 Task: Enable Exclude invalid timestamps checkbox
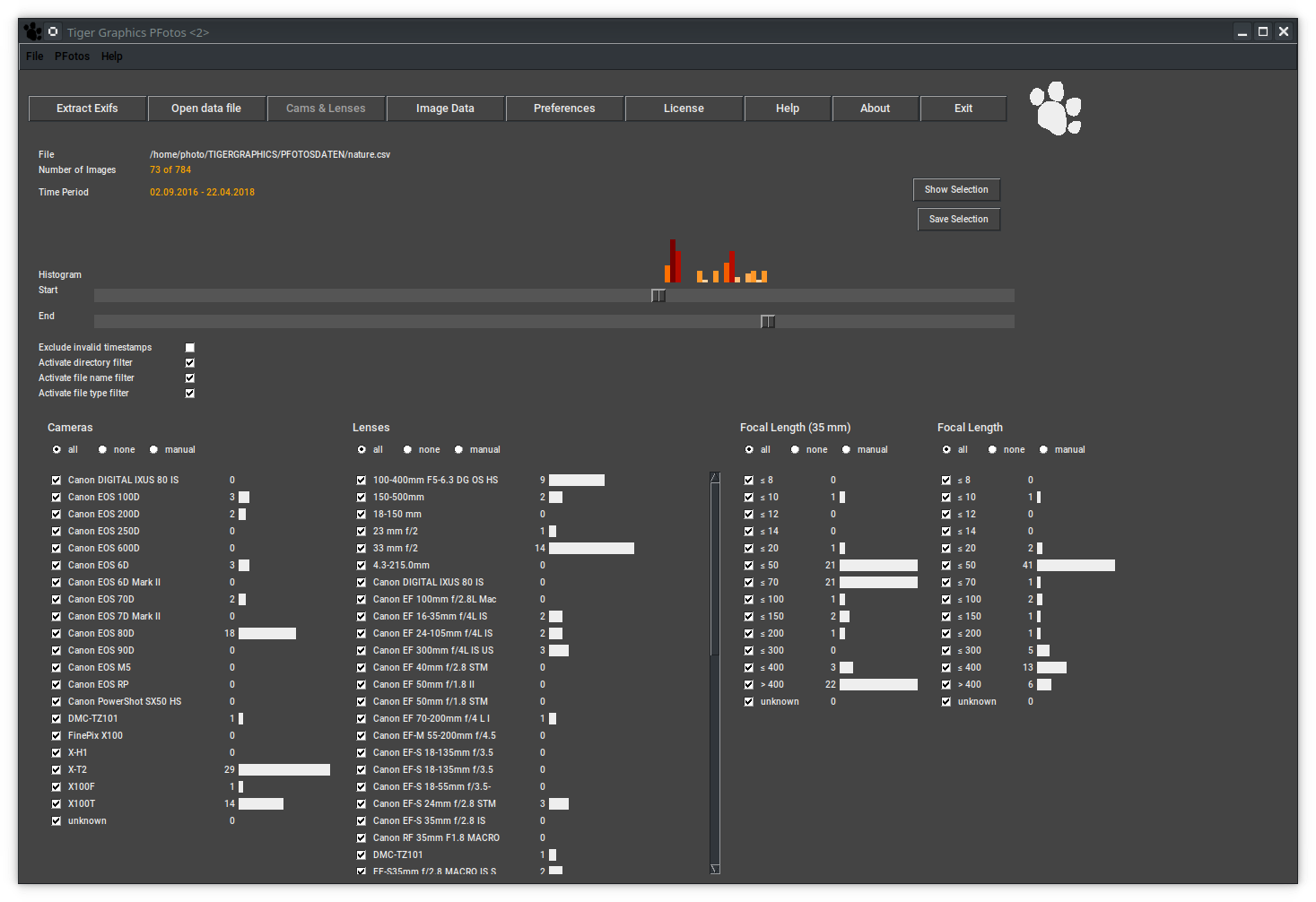point(189,348)
